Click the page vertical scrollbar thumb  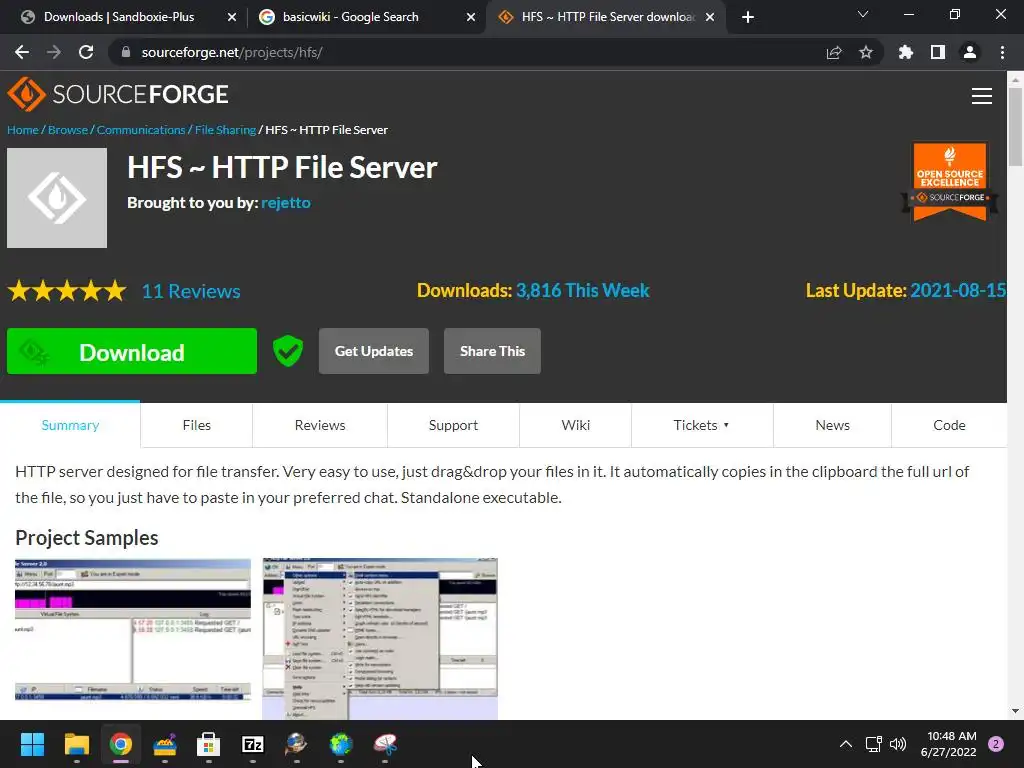1015,127
